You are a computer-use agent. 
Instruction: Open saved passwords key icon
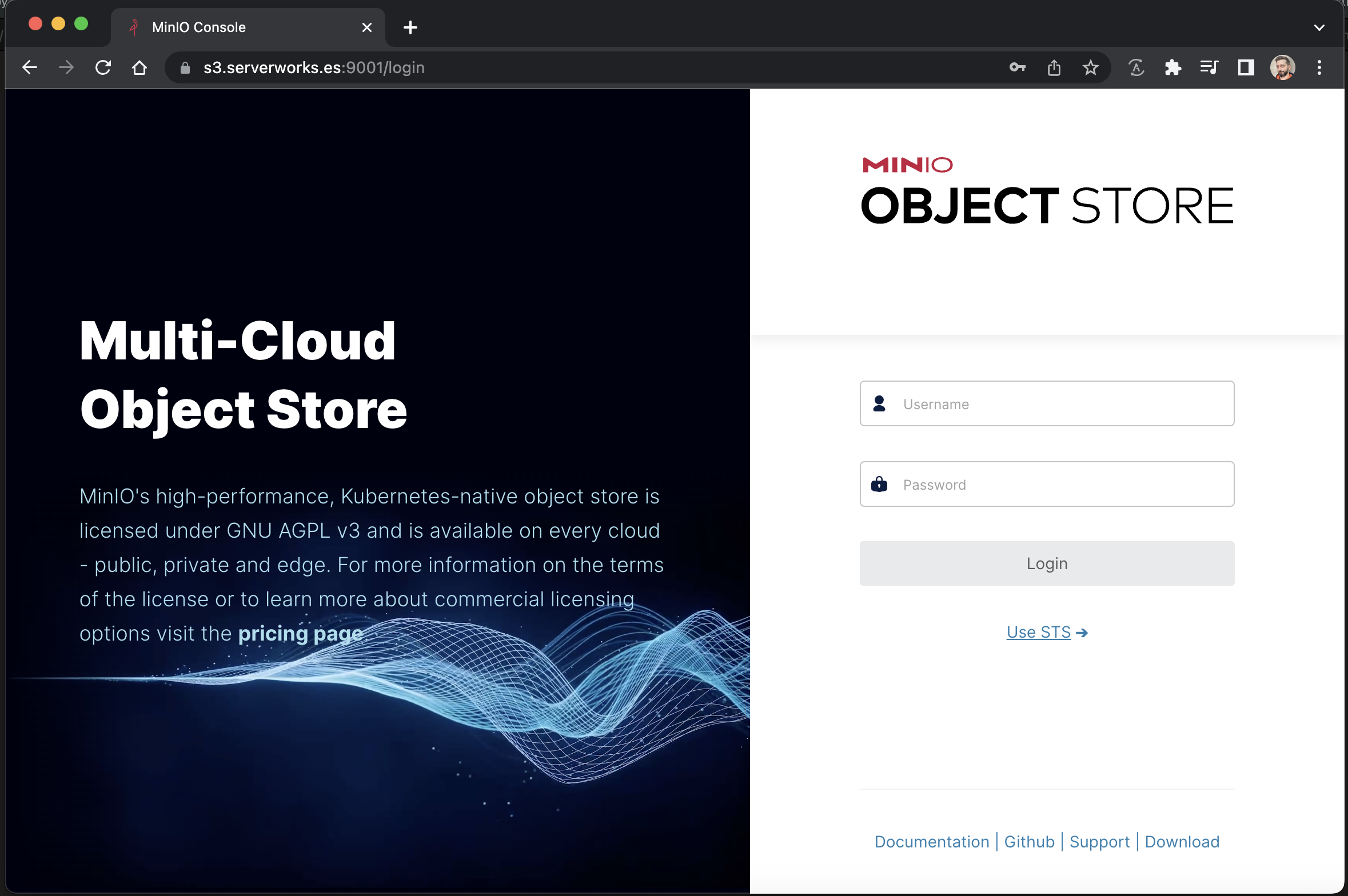1017,67
